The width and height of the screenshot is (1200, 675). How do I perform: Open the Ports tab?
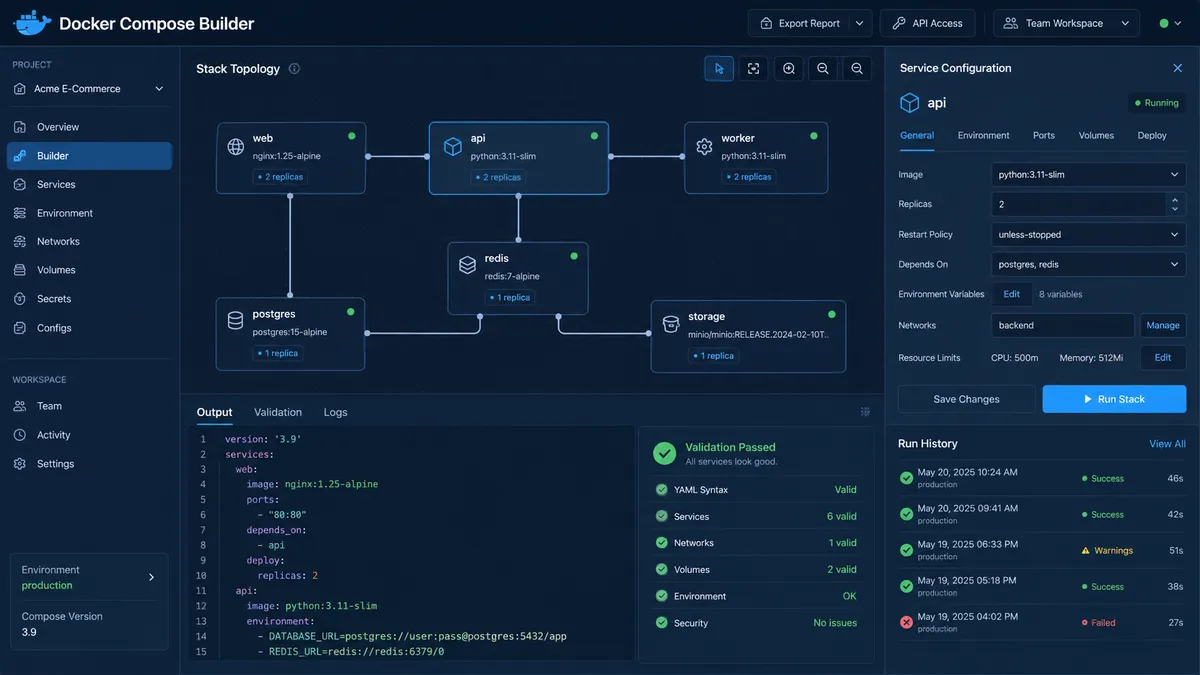[x=1044, y=135]
